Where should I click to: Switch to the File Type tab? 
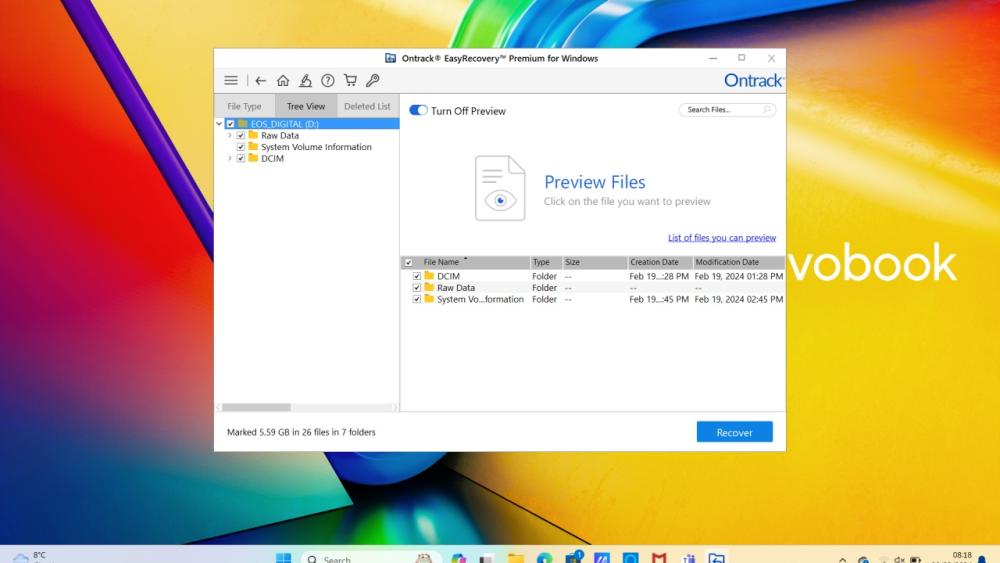244,106
